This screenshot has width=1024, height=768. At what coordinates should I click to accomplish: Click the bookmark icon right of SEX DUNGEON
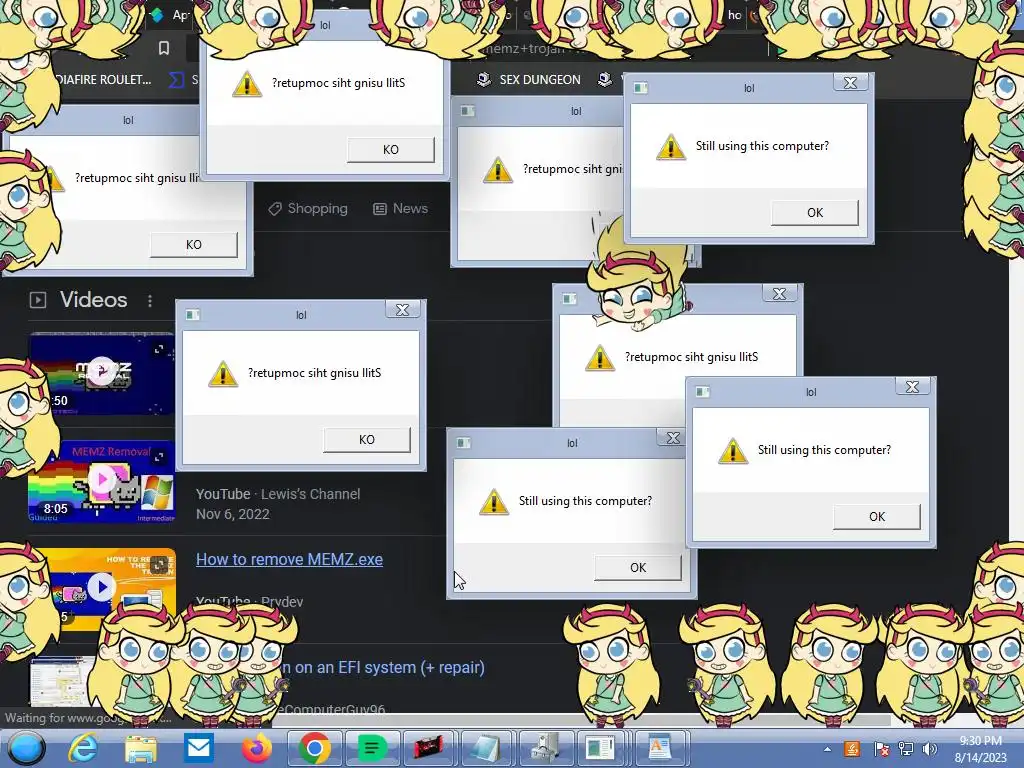605,80
